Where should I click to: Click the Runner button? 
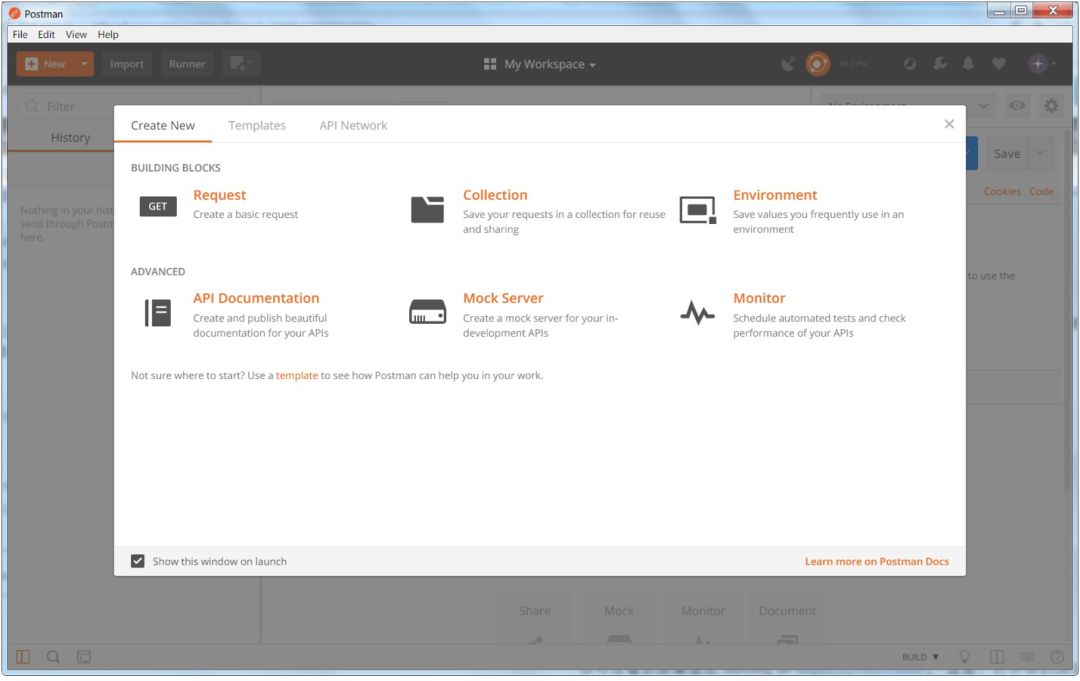click(x=187, y=64)
